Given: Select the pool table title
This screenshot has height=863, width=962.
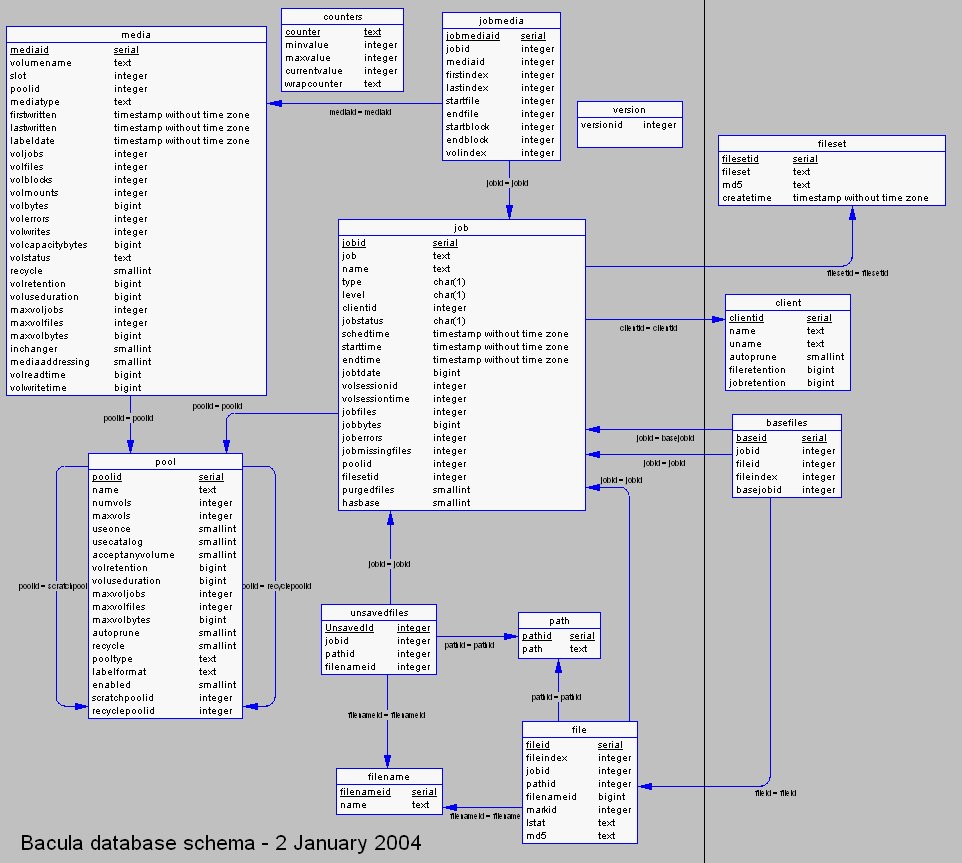Looking at the screenshot, I should point(165,462).
